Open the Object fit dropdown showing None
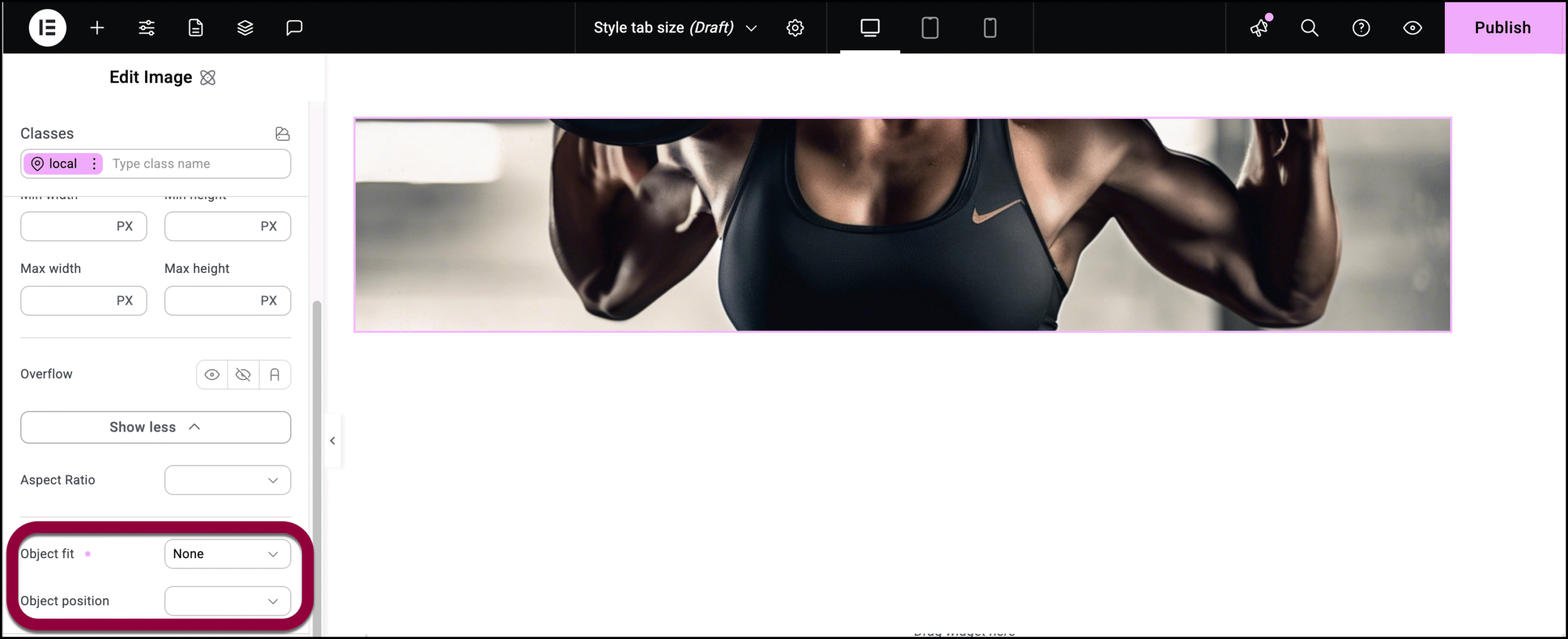 point(227,554)
